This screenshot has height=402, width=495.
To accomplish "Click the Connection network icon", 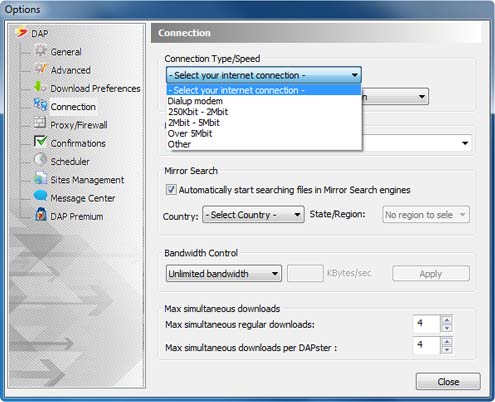I will (40, 105).
